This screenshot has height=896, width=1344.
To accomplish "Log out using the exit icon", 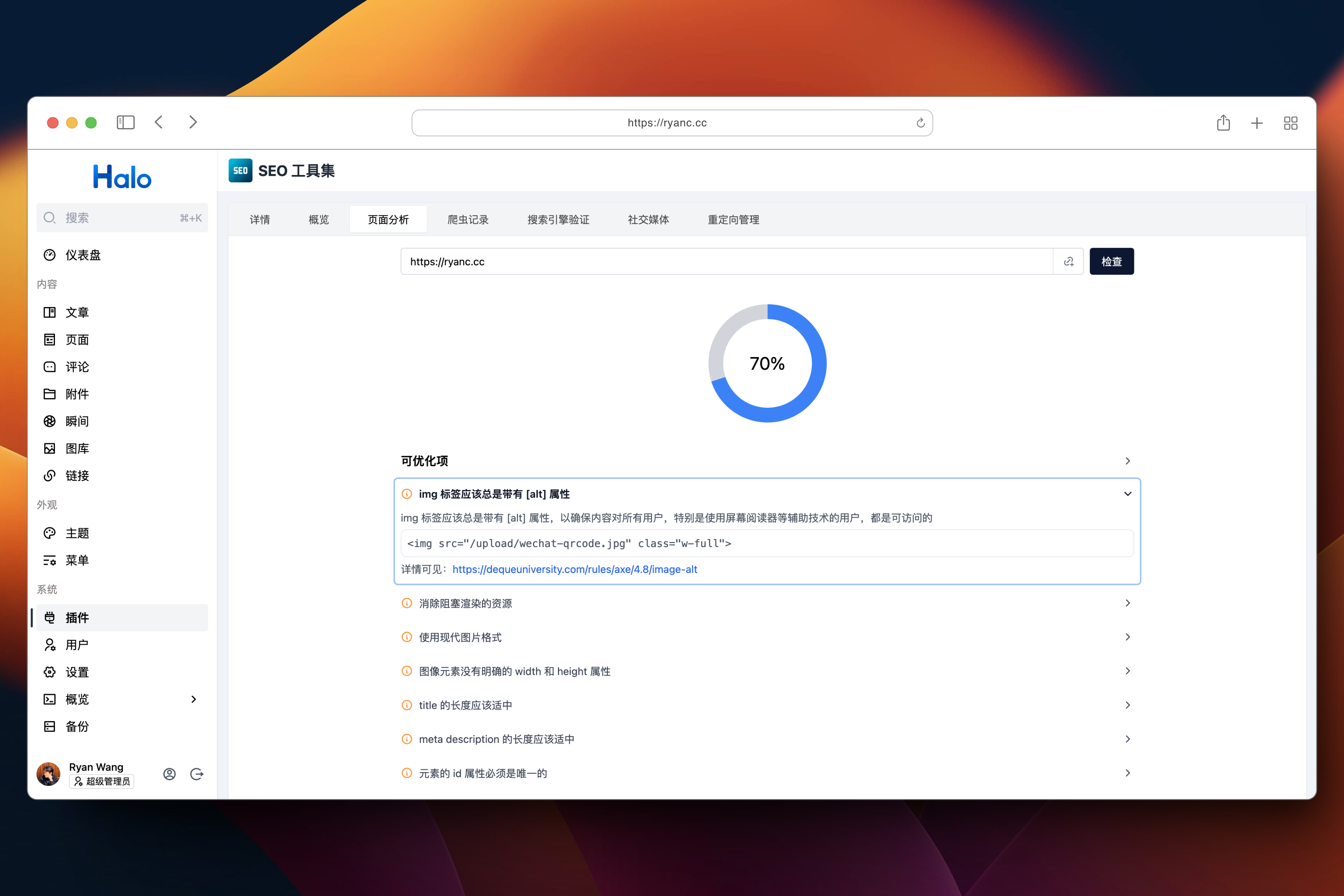I will [x=197, y=774].
